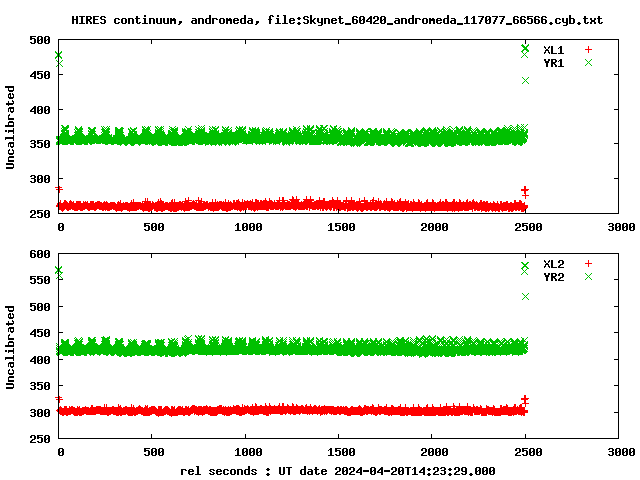Click the 1000 x-axis tick under the top plot
The width and height of the screenshot is (640, 480).
248,227
